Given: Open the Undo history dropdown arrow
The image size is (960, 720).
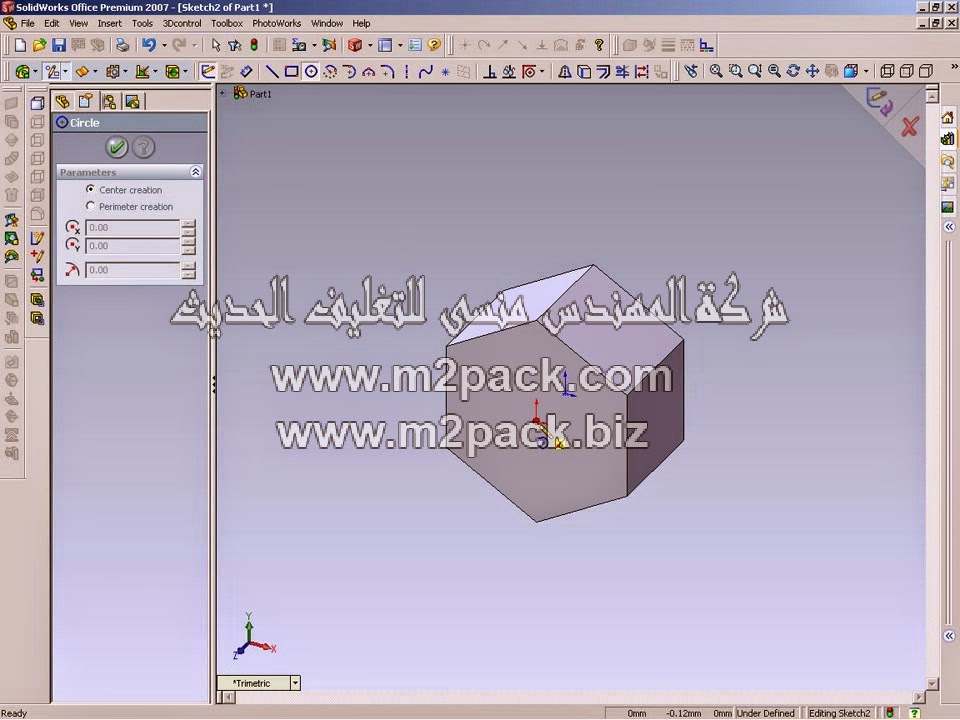Looking at the screenshot, I should coord(164,45).
